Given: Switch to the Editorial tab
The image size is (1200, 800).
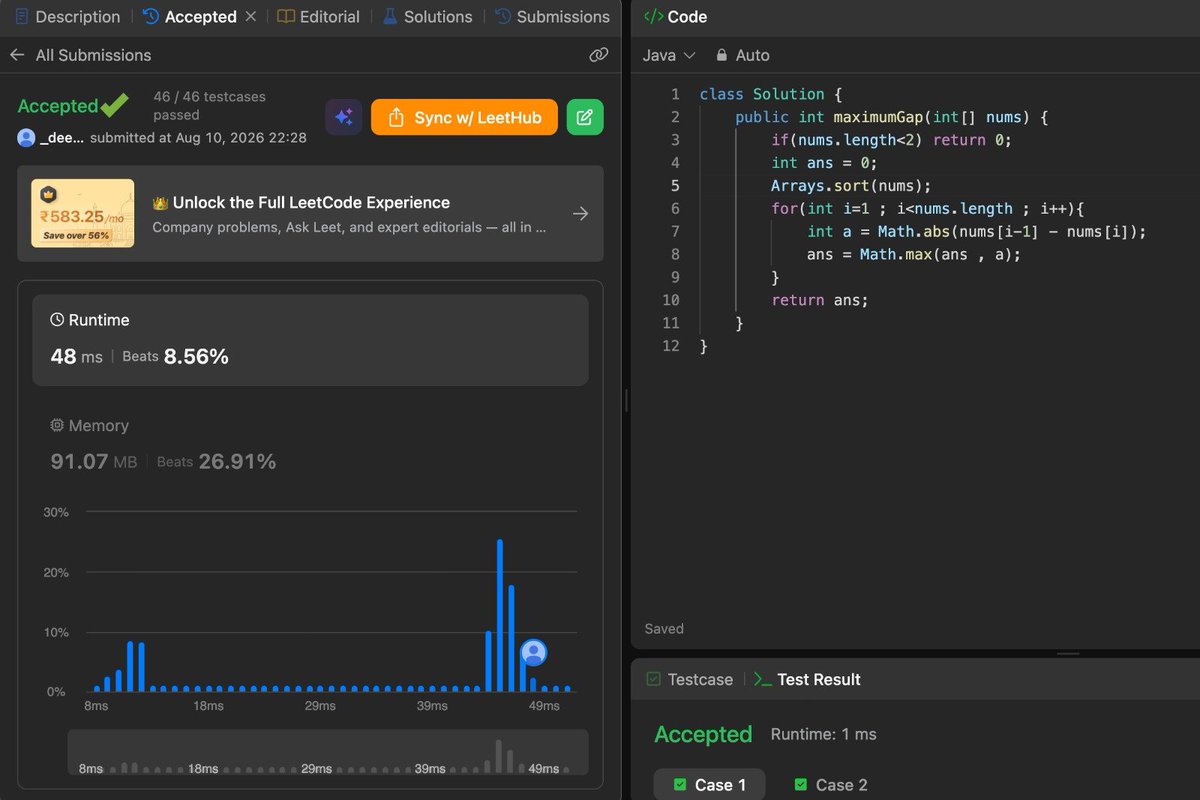Looking at the screenshot, I should point(318,17).
